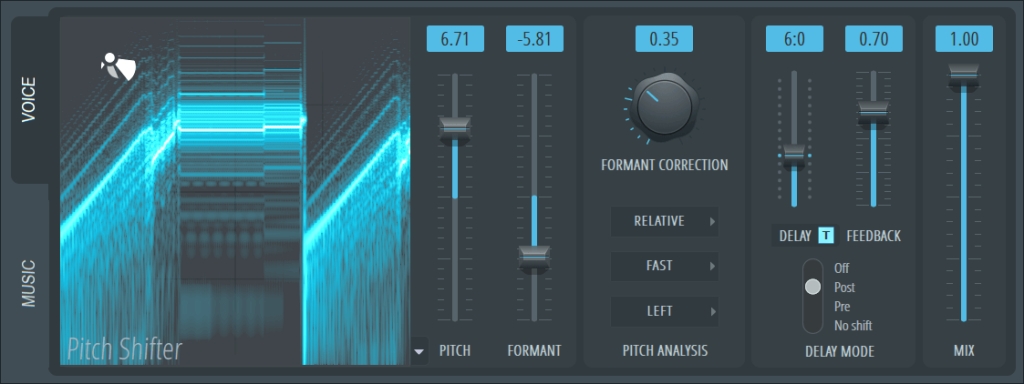This screenshot has height=384, width=1024.
Task: Toggle the tempo sync T button
Action: [x=826, y=235]
